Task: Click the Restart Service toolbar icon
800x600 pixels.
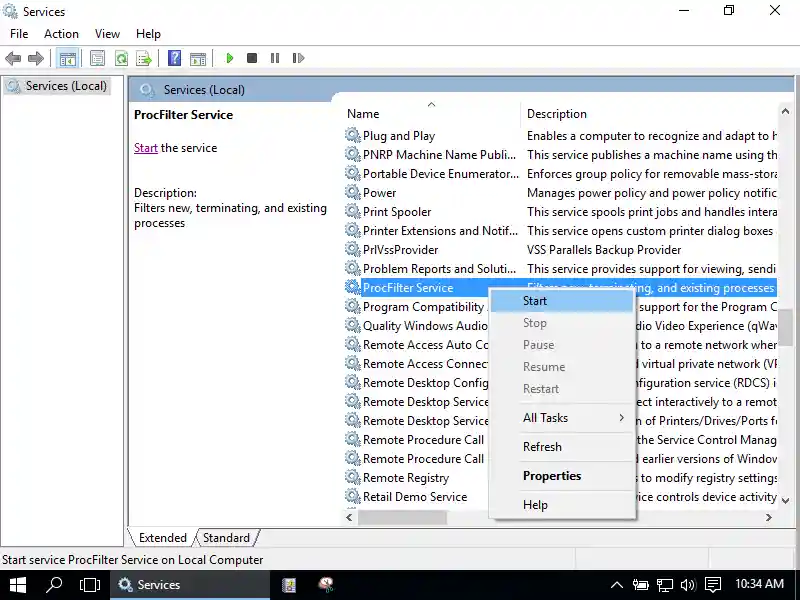Action: (297, 59)
